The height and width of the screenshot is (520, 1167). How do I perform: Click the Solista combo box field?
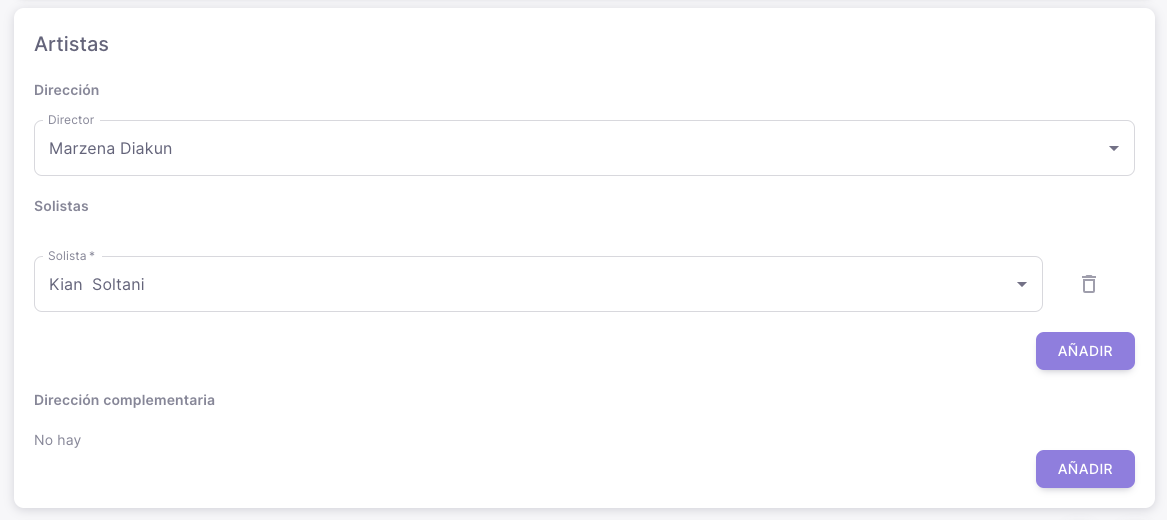[538, 284]
